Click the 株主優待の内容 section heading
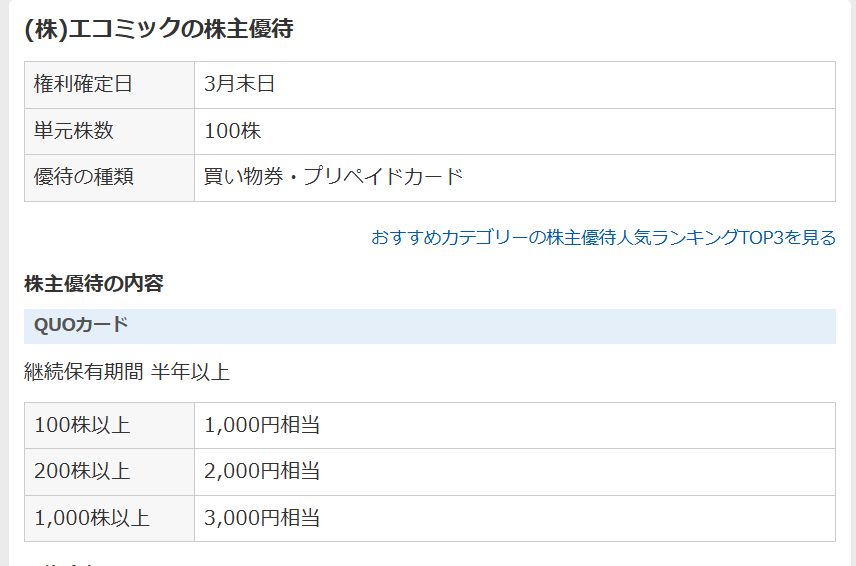Image resolution: width=856 pixels, height=566 pixels. 94,284
